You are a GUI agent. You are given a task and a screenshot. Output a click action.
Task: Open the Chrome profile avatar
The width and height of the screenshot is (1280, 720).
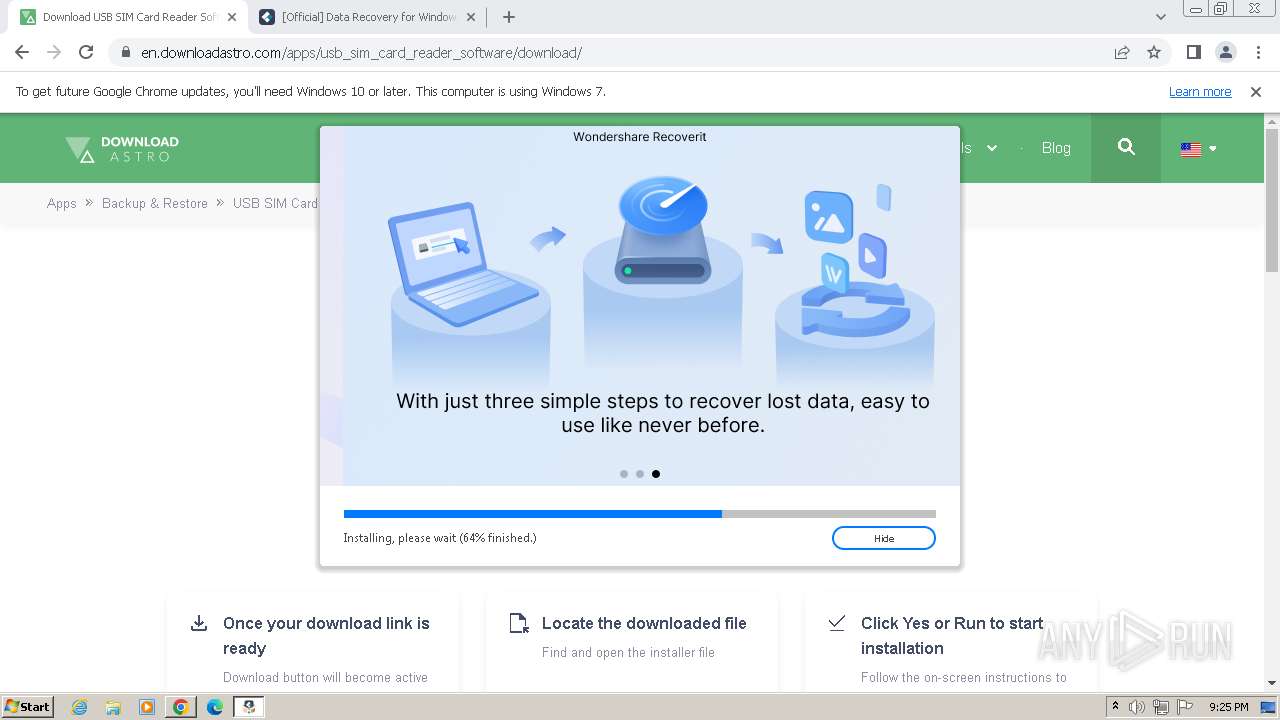click(x=1225, y=52)
